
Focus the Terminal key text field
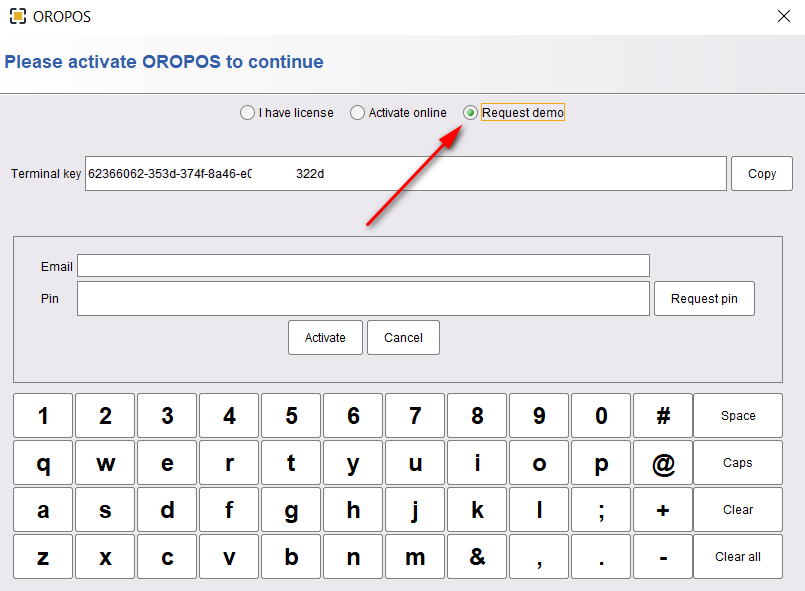(406, 174)
